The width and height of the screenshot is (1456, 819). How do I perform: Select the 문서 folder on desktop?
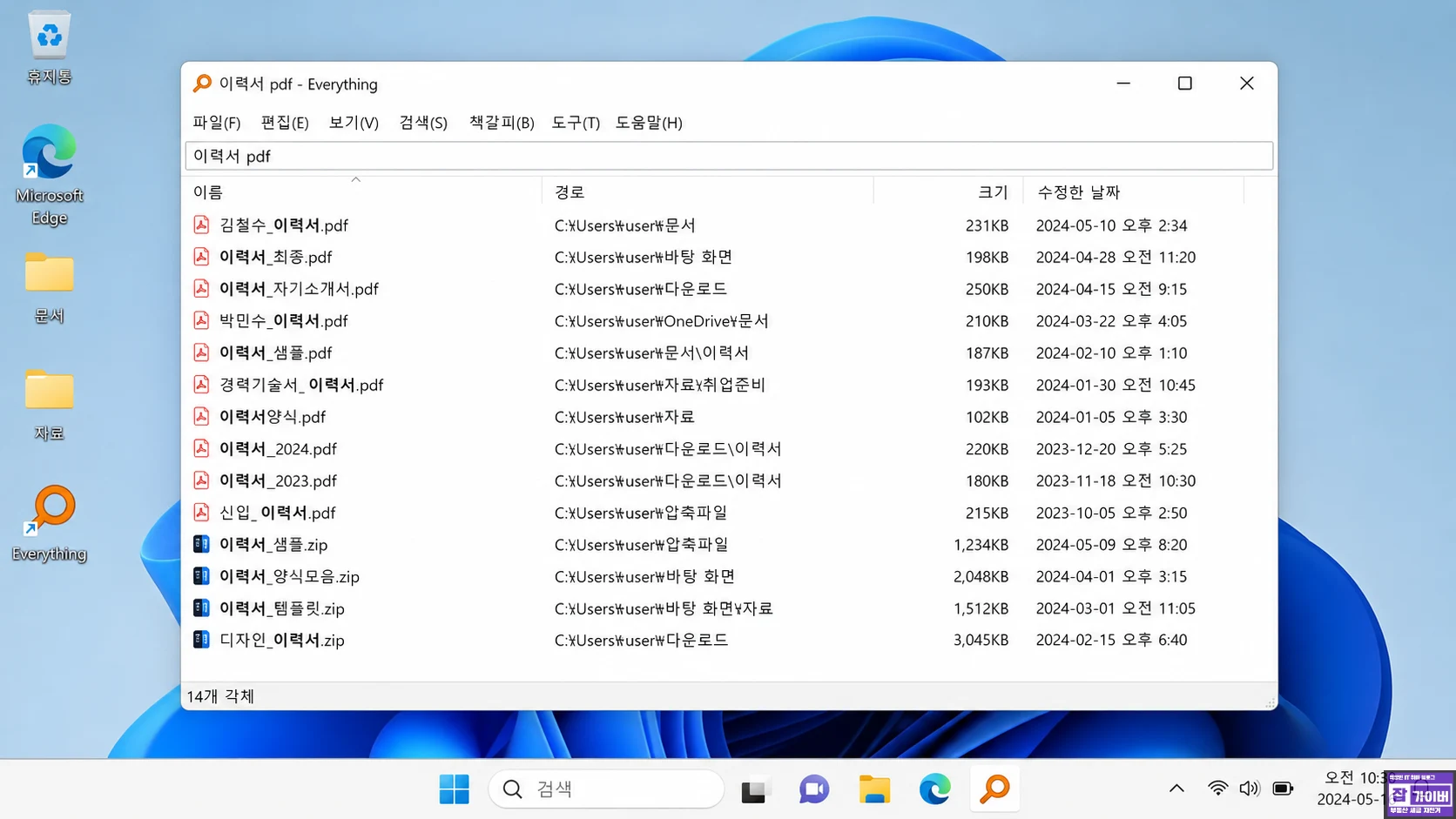[49, 288]
